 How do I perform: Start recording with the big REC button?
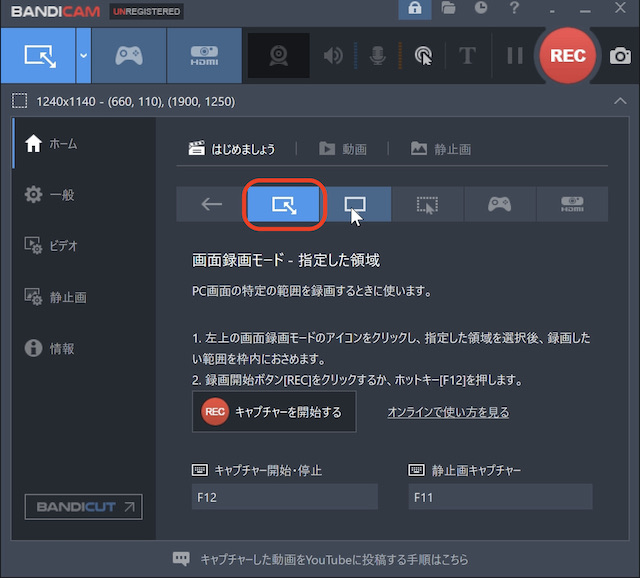pyautogui.click(x=568, y=56)
